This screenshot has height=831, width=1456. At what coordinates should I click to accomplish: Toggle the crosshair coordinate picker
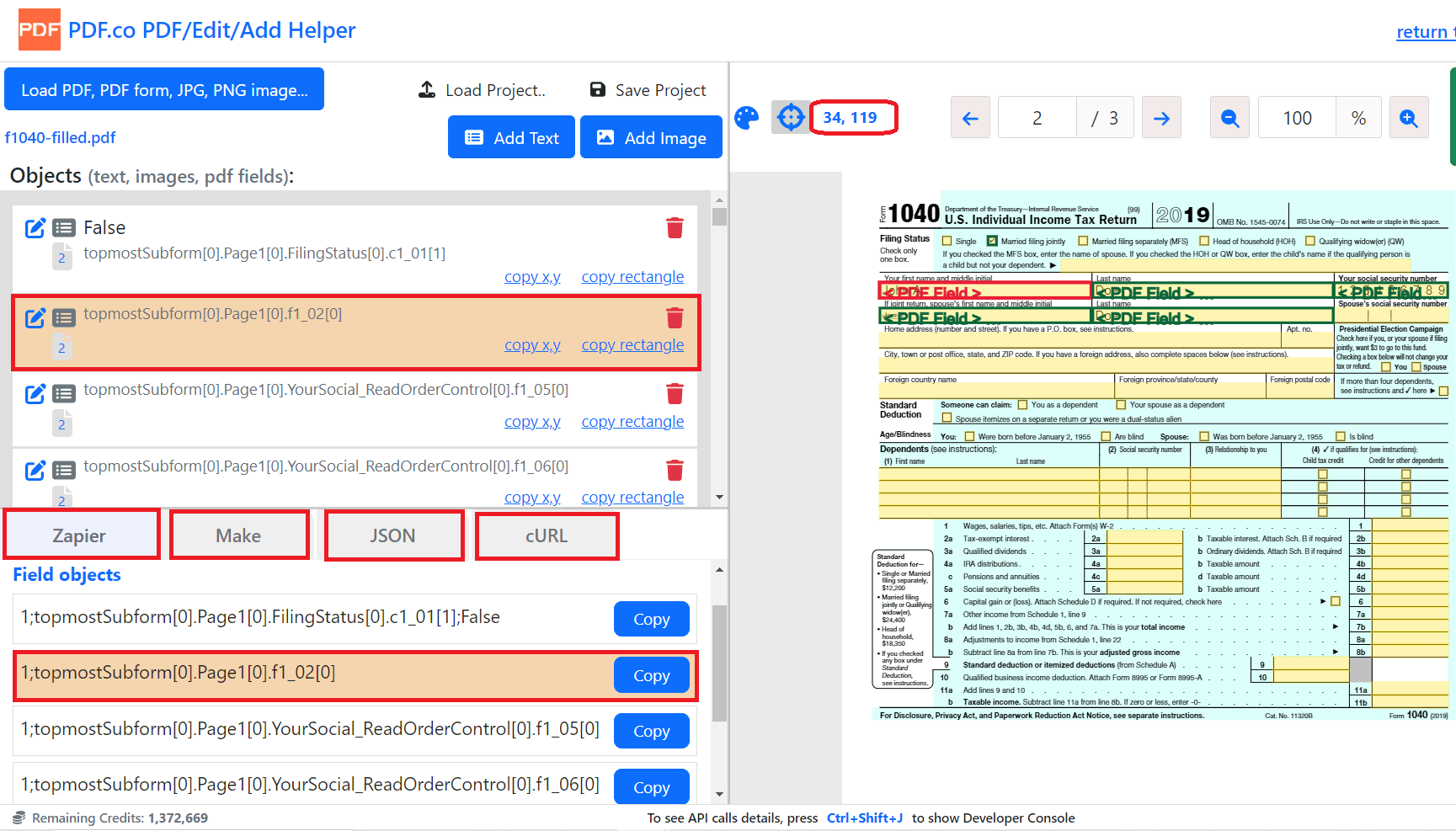[790, 118]
